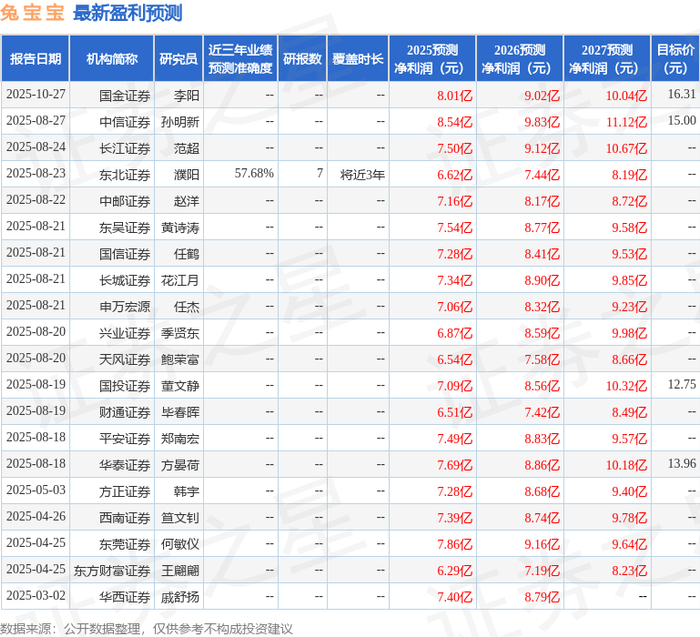
Task: Click 2026 profit forecast 9.83亿
Action: [x=542, y=122]
